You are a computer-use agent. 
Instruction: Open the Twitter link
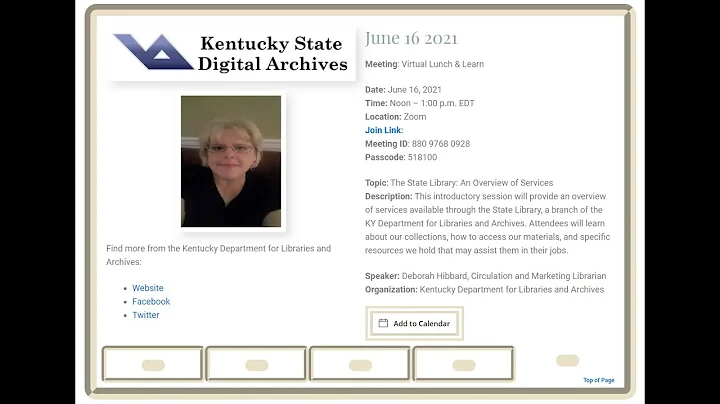(146, 315)
